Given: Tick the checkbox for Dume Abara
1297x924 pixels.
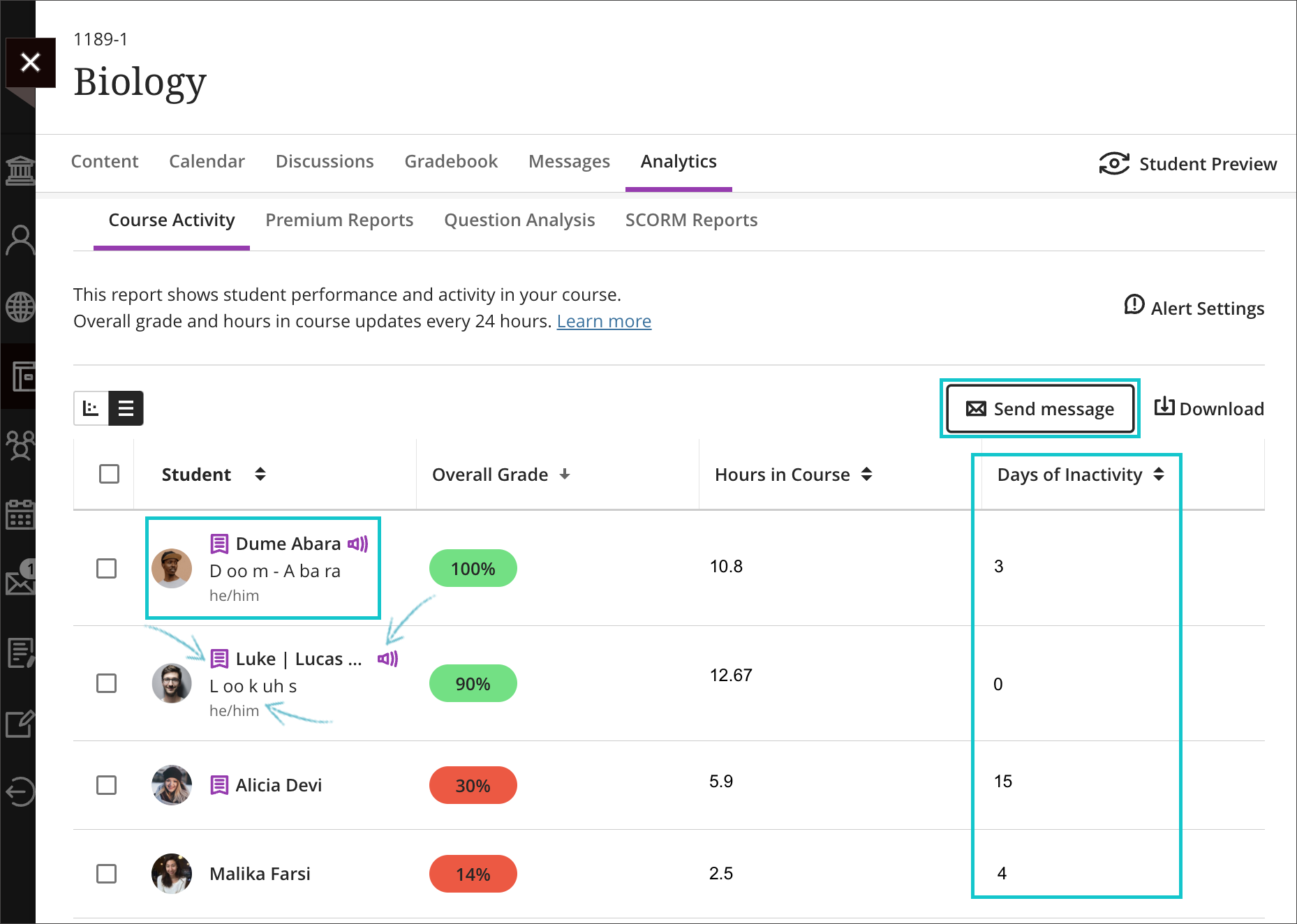Looking at the screenshot, I should (x=107, y=568).
